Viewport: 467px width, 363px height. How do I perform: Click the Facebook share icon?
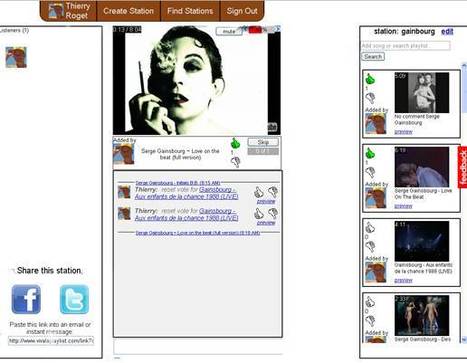(x=26, y=299)
